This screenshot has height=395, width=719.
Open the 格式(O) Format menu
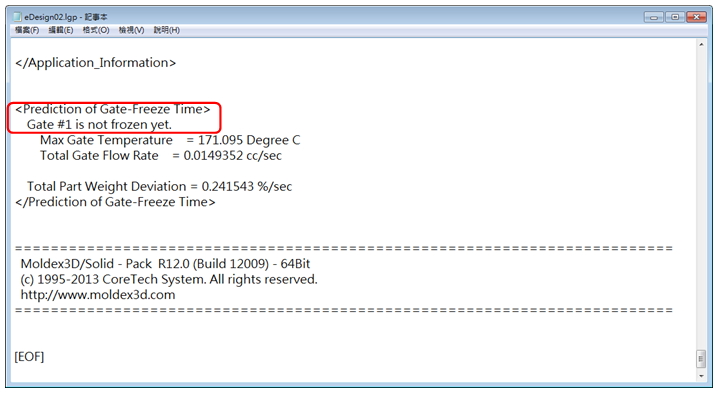96,30
